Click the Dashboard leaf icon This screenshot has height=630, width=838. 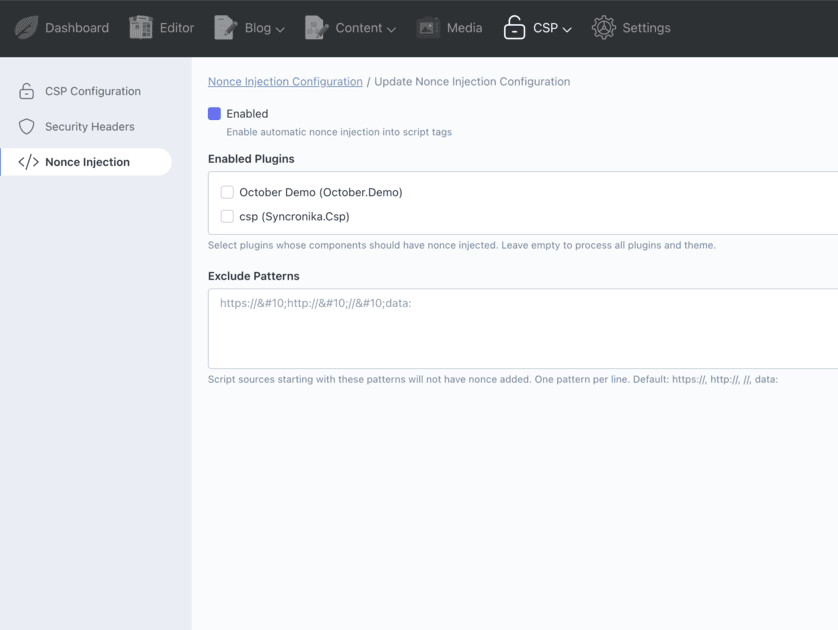click(26, 28)
